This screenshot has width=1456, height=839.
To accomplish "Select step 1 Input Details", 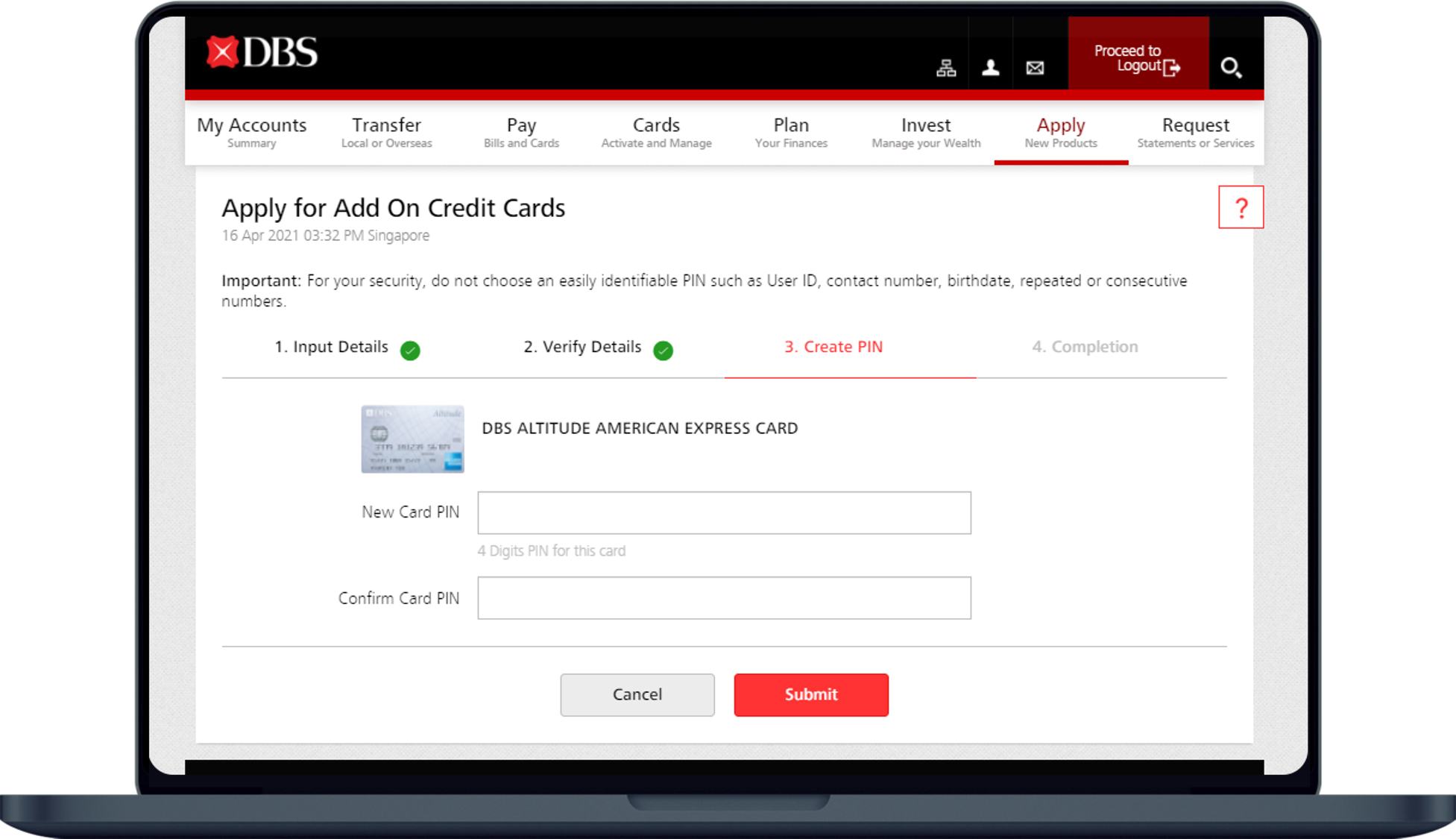I will (x=331, y=347).
